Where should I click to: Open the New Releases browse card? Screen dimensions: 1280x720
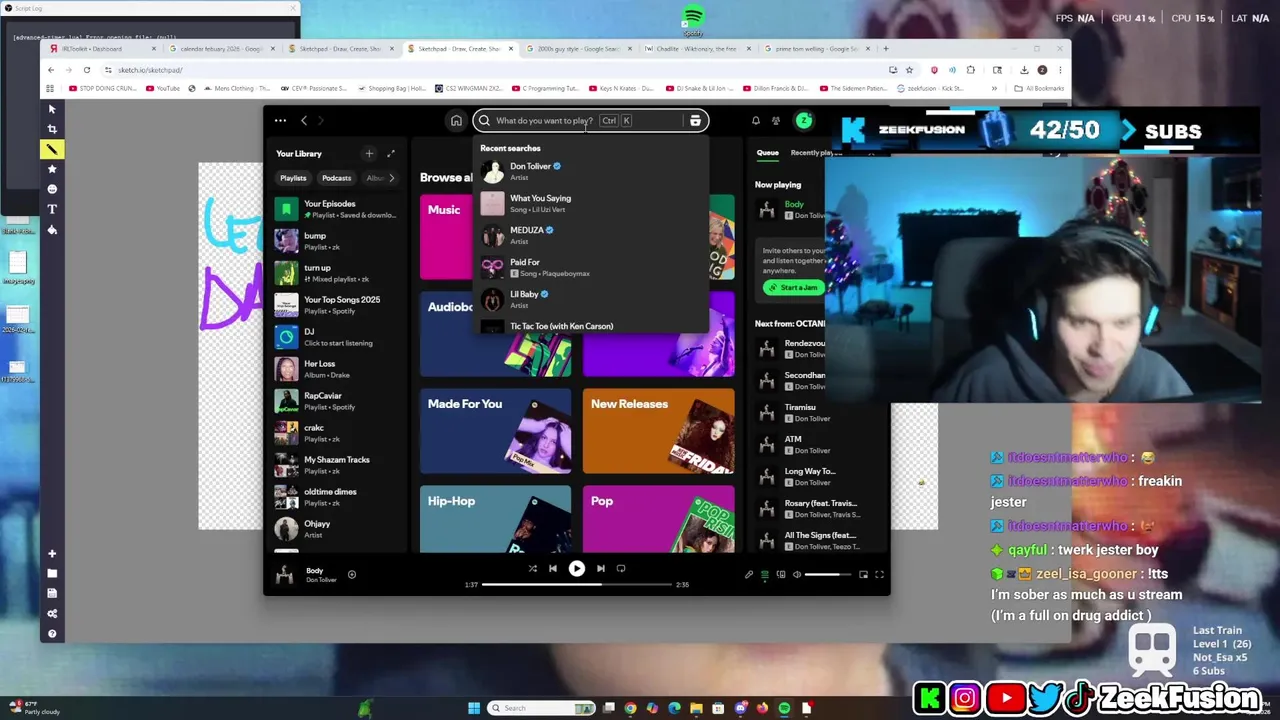(659, 431)
